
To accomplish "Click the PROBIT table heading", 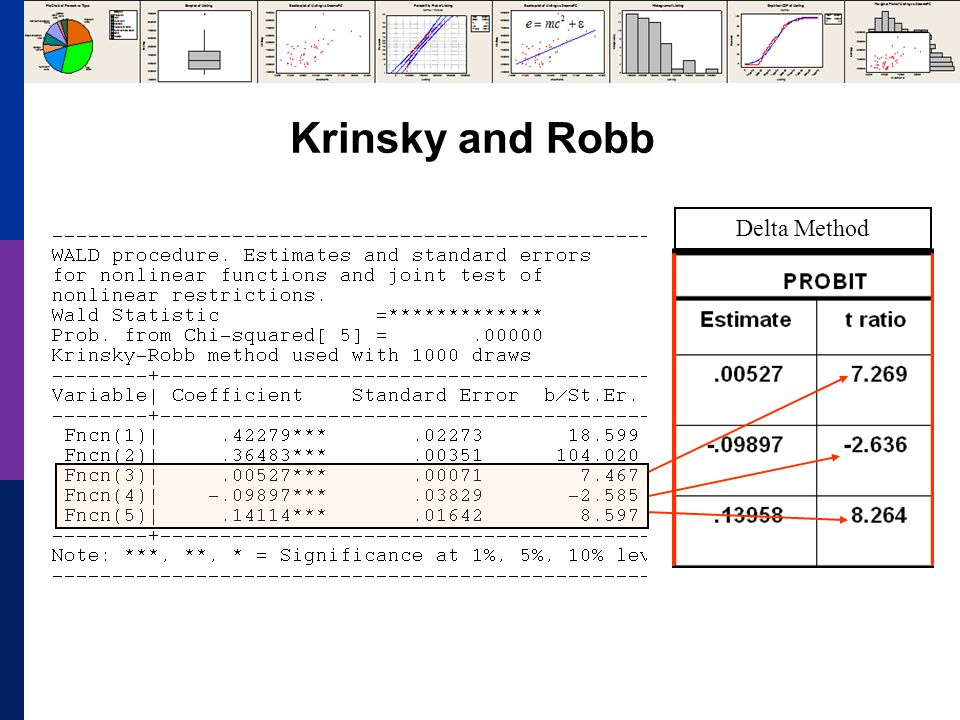I will 825,282.
